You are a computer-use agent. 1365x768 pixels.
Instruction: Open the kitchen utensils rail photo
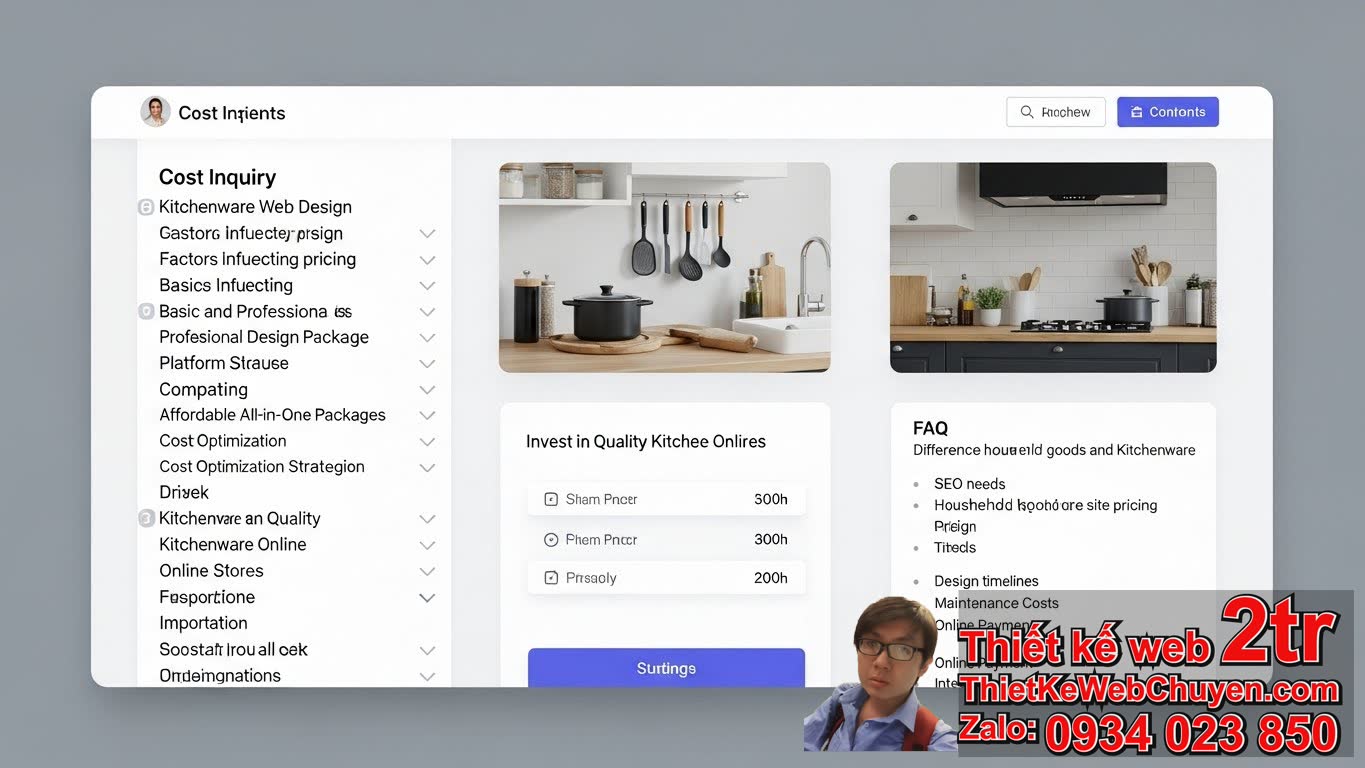pos(664,267)
